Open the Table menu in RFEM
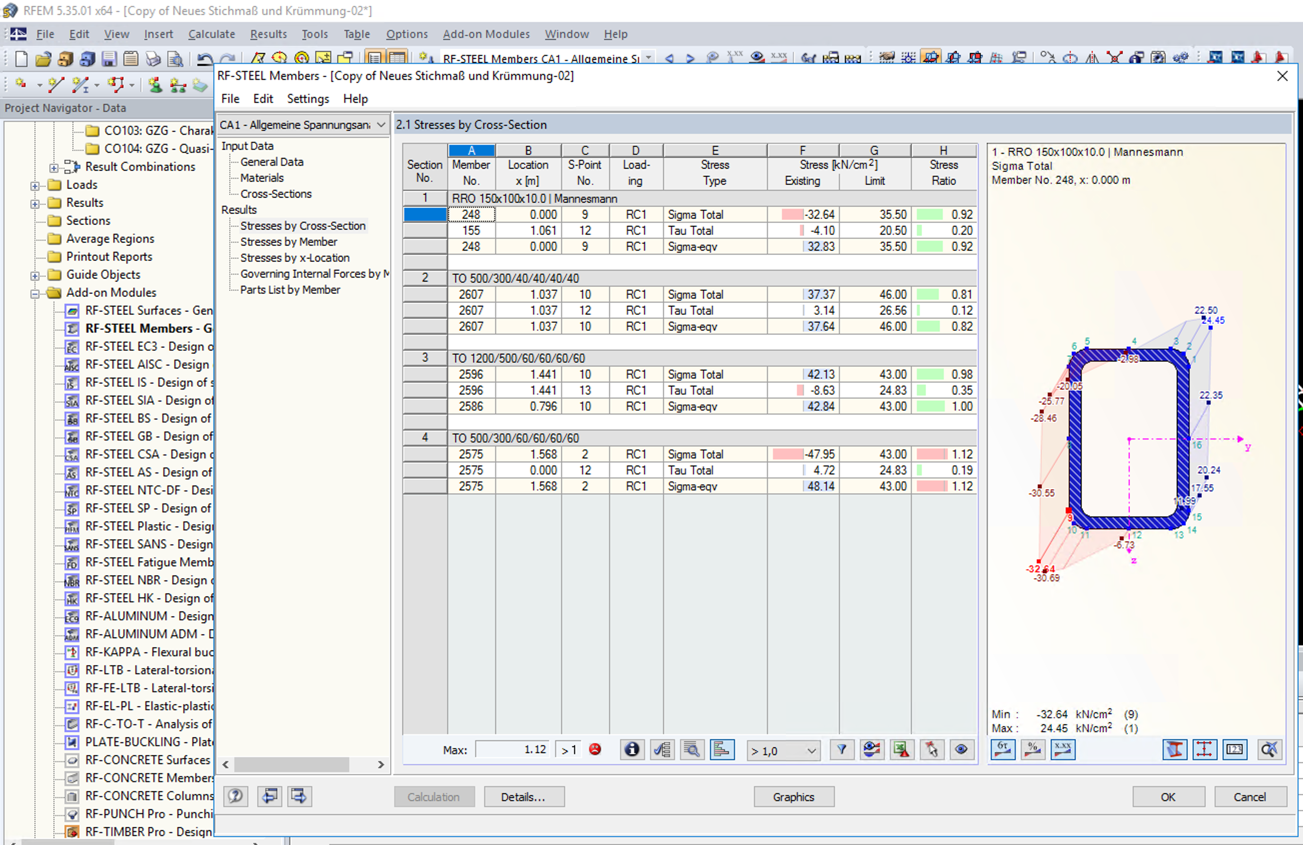 (x=356, y=34)
